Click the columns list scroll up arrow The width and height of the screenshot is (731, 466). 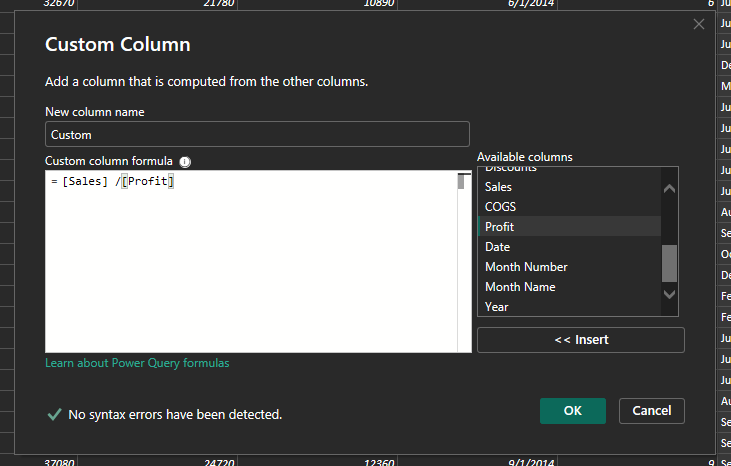pos(669,189)
